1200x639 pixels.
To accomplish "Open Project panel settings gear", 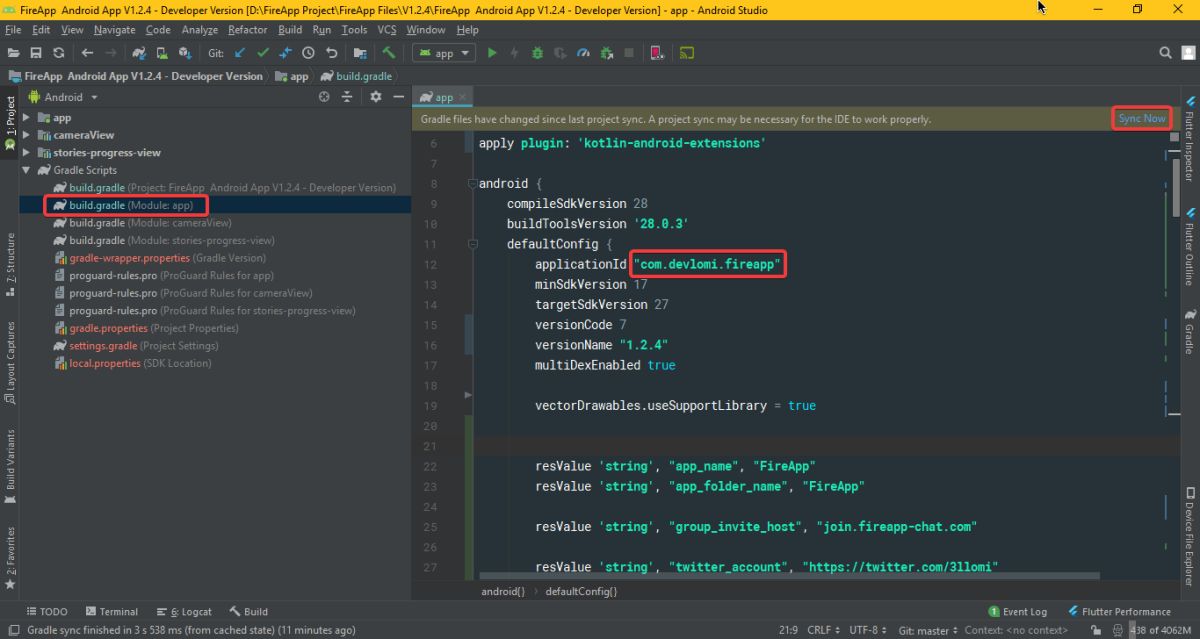I will (376, 97).
